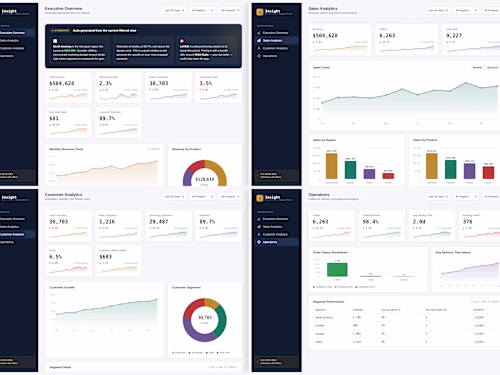The height and width of the screenshot is (375, 500).
Task: Open All Products dropdown in Customer Analytics
Action: pyautogui.click(x=230, y=196)
